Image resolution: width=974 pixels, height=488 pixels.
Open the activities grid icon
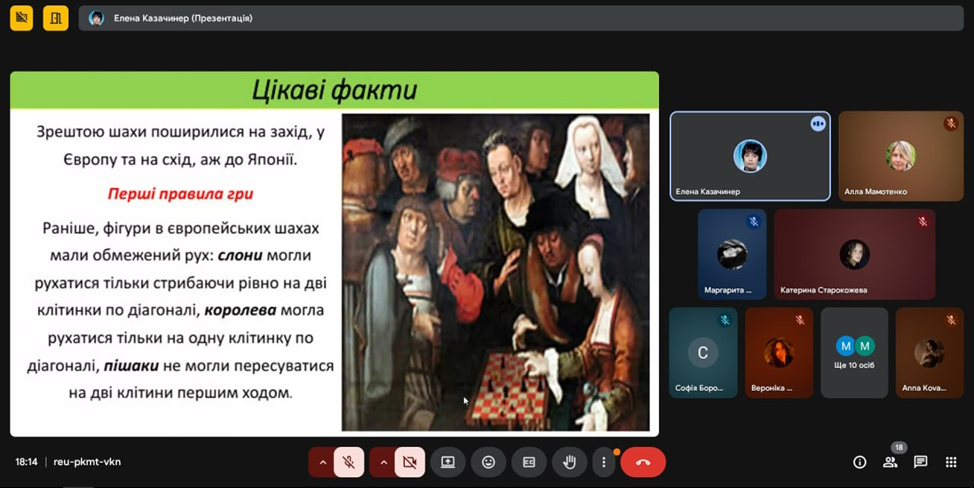tap(952, 462)
